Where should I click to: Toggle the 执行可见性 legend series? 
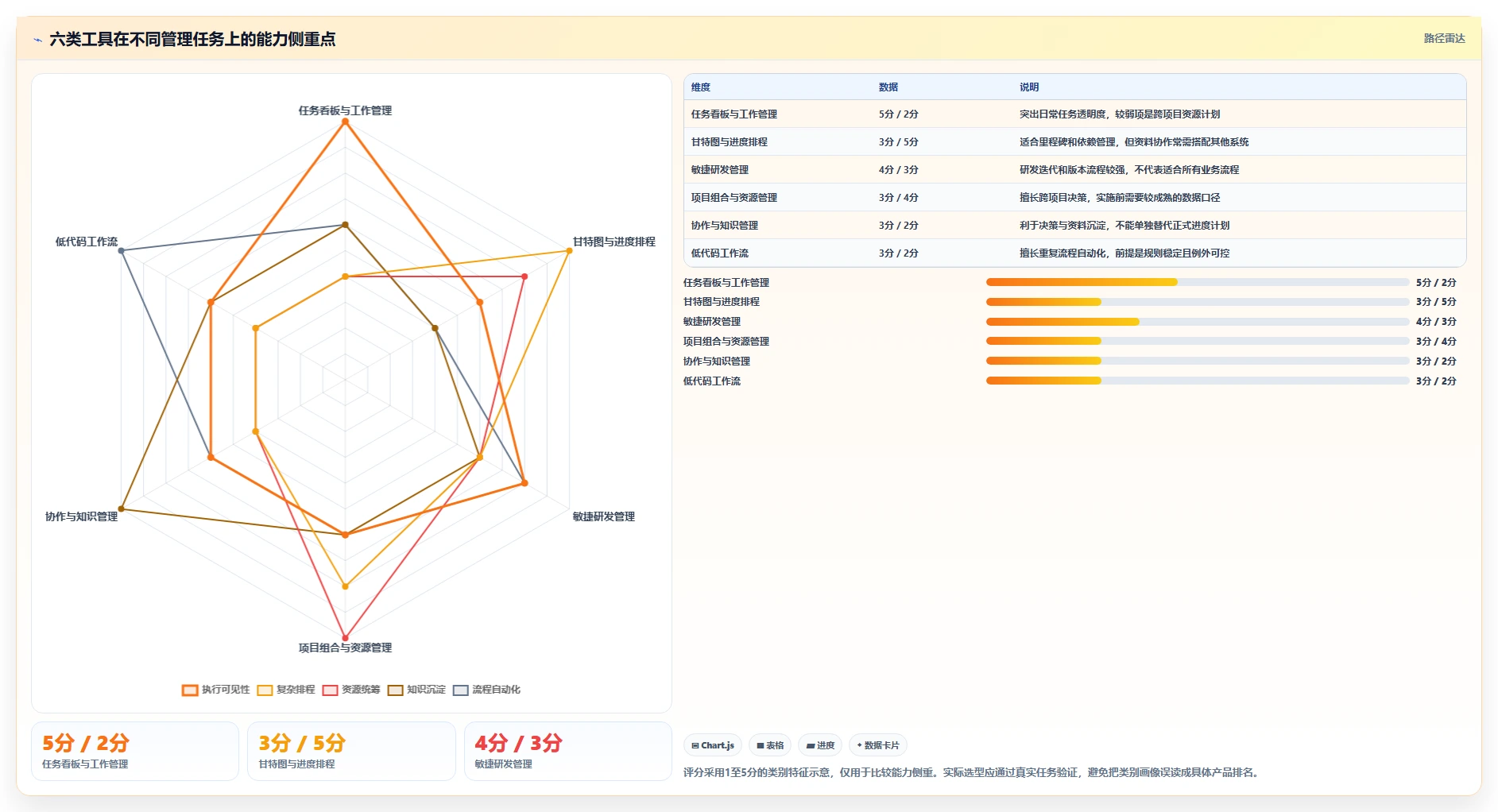(x=215, y=690)
